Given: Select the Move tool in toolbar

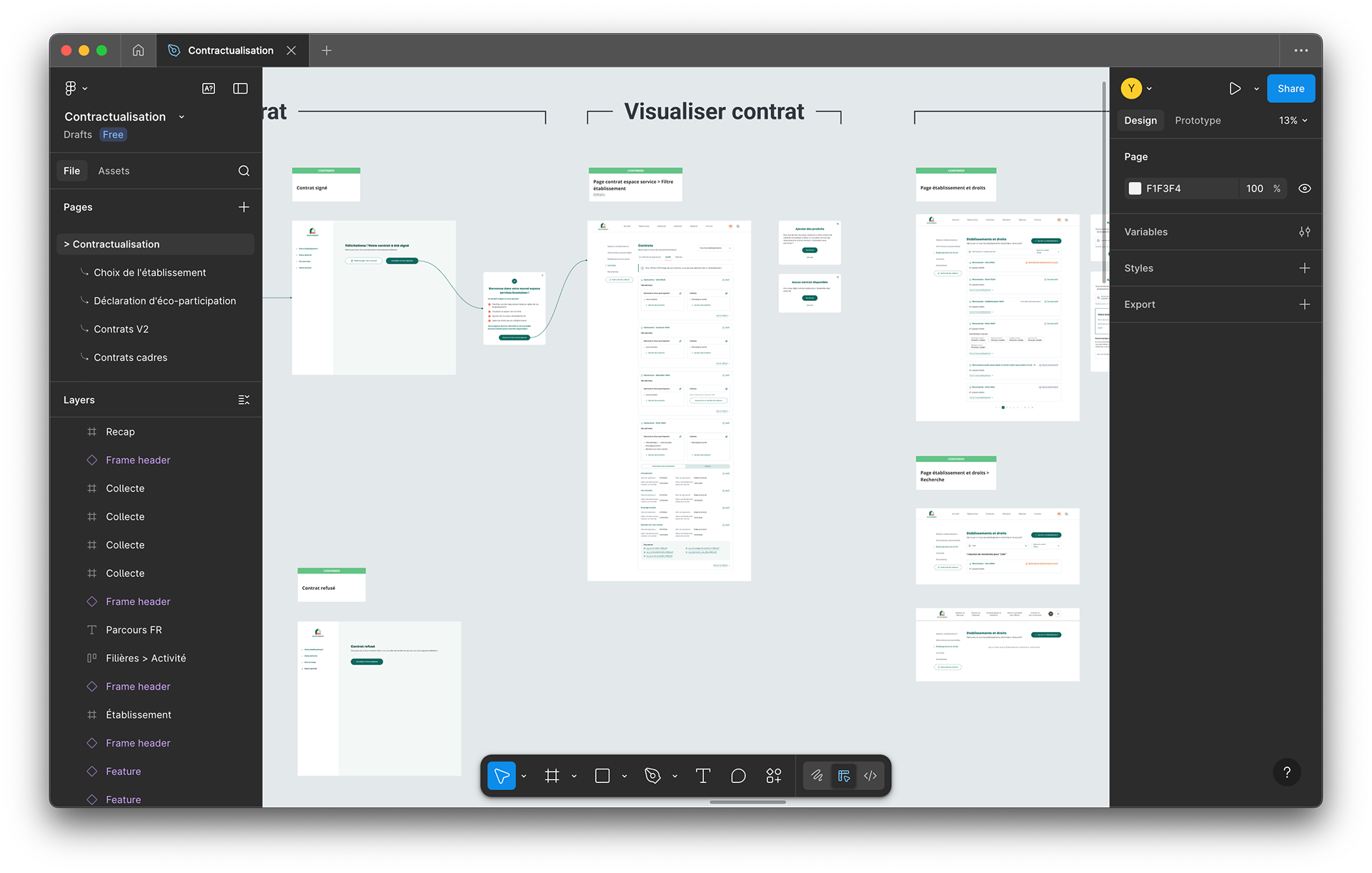Looking at the screenshot, I should (502, 776).
